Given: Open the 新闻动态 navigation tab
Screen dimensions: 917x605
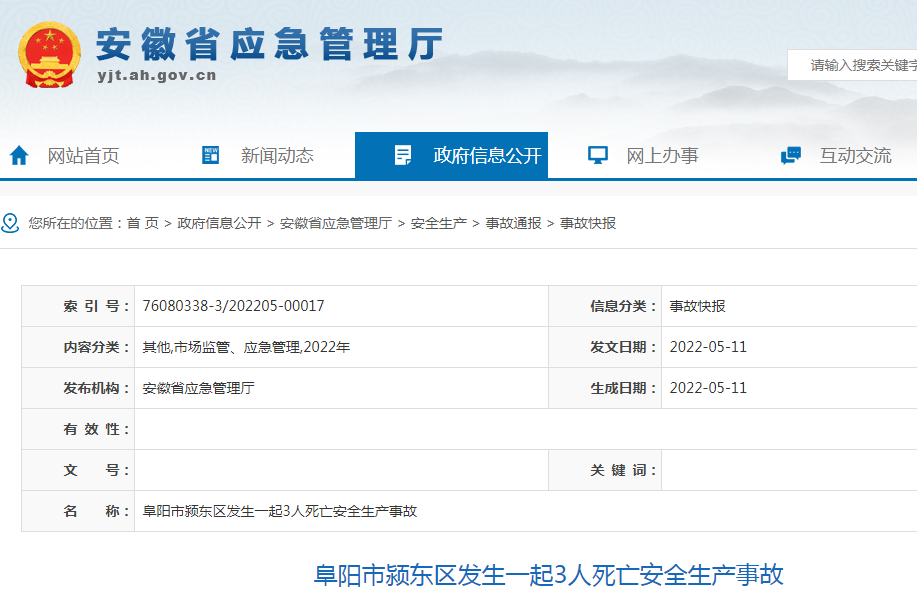Looking at the screenshot, I should tap(277, 155).
